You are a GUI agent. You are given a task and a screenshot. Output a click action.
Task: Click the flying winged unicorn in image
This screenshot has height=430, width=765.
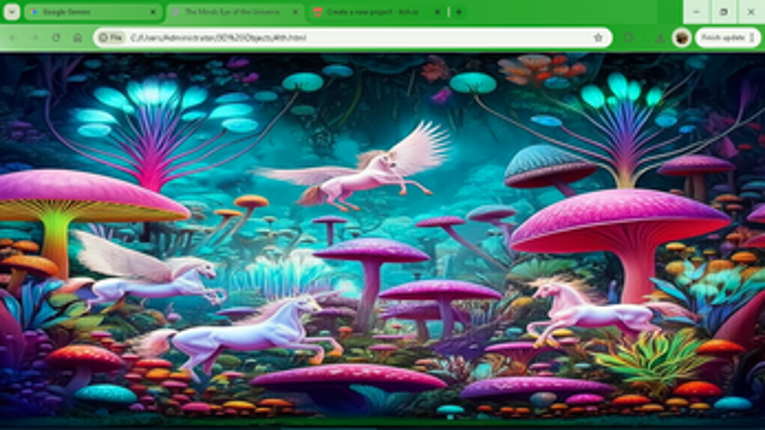click(x=370, y=168)
